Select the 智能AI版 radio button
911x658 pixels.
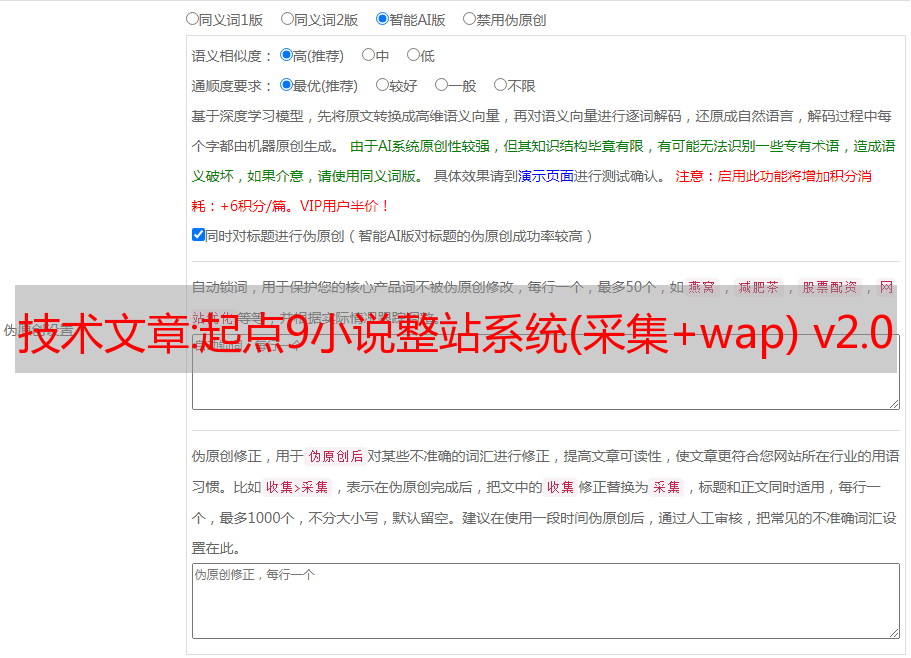click(x=382, y=19)
